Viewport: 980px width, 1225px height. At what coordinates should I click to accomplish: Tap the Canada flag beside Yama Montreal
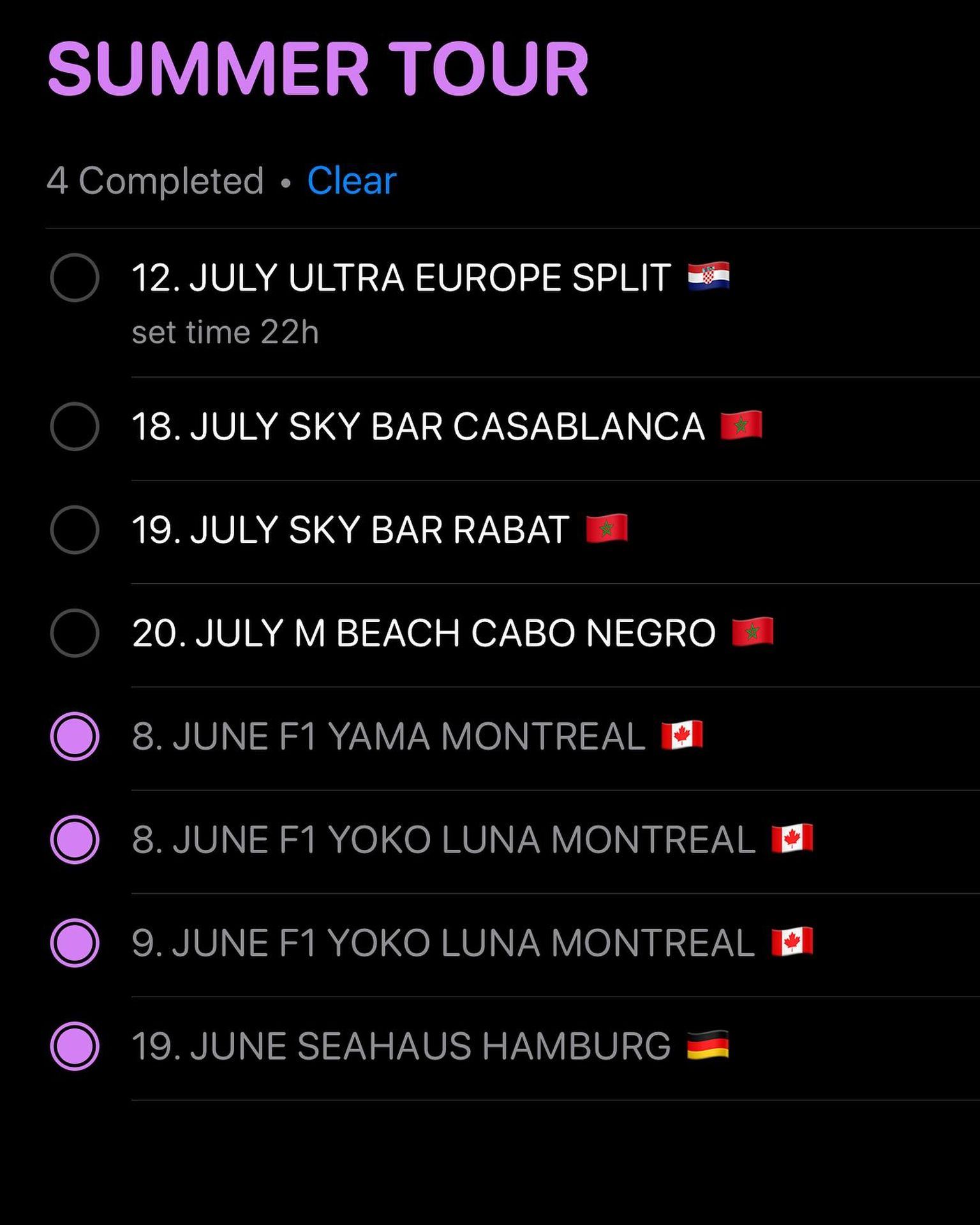[x=681, y=736]
